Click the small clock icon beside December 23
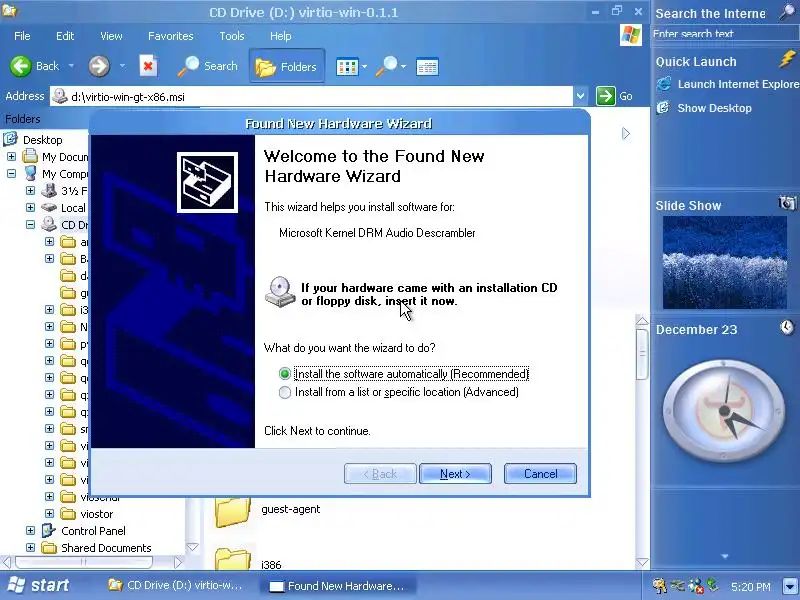The image size is (800, 600). pos(787,327)
